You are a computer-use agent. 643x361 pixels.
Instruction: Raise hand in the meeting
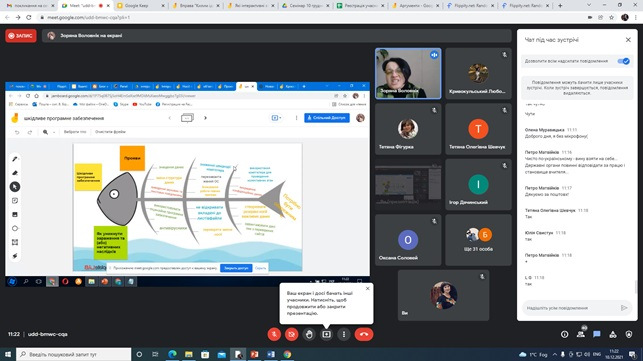[309, 334]
